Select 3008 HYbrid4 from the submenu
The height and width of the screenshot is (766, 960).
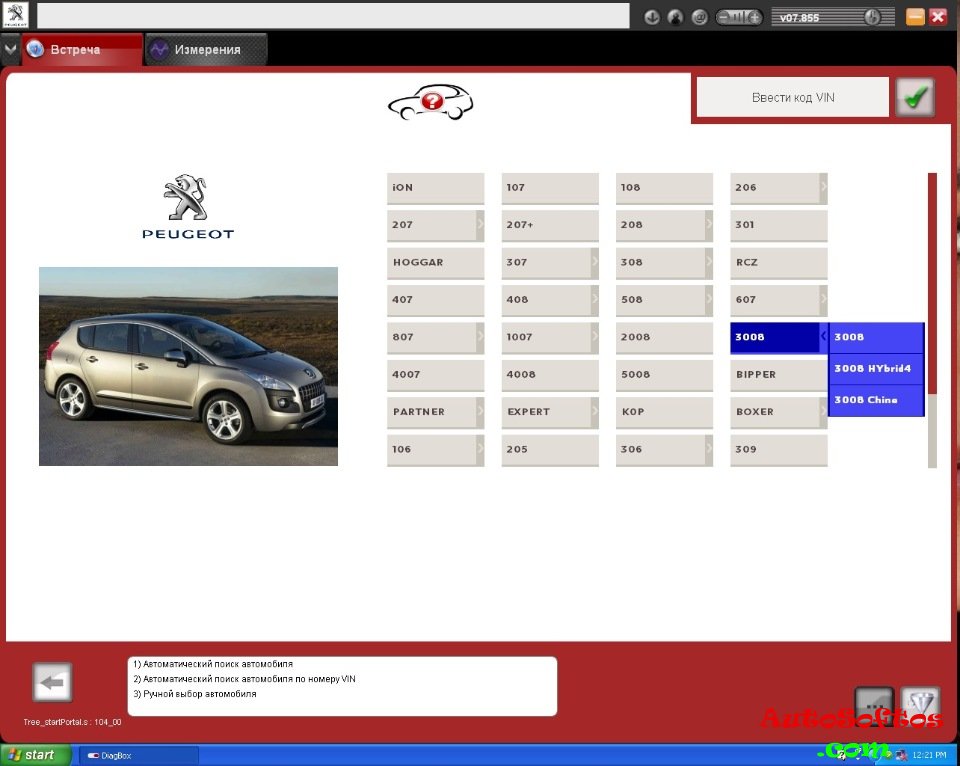(876, 369)
